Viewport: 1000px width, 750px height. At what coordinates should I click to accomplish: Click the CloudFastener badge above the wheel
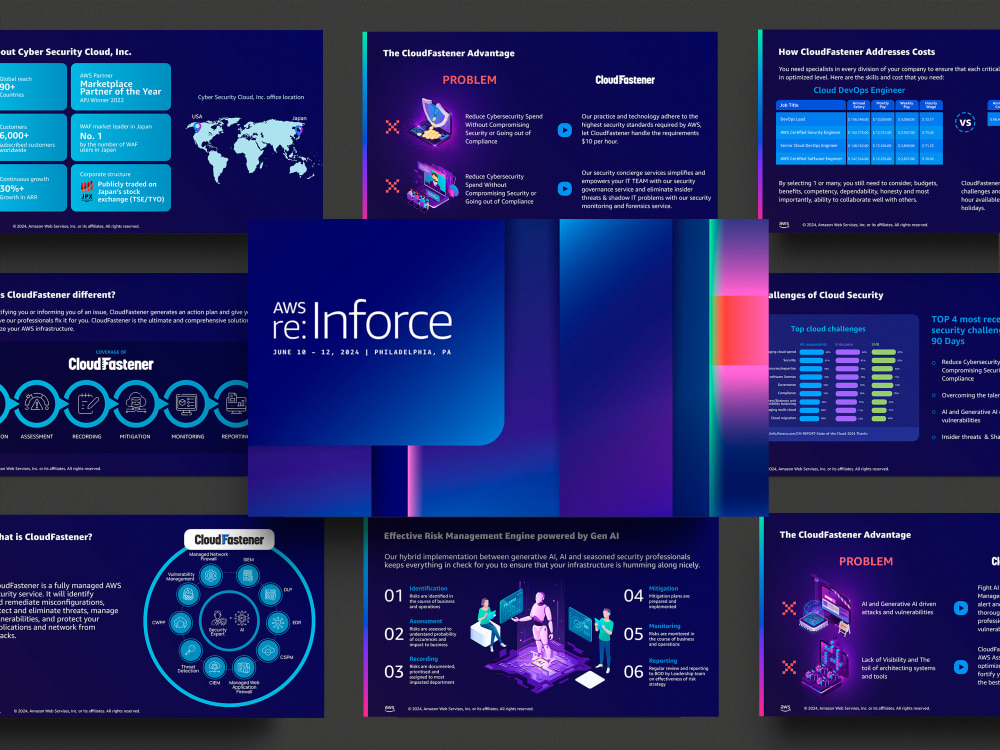[x=230, y=540]
